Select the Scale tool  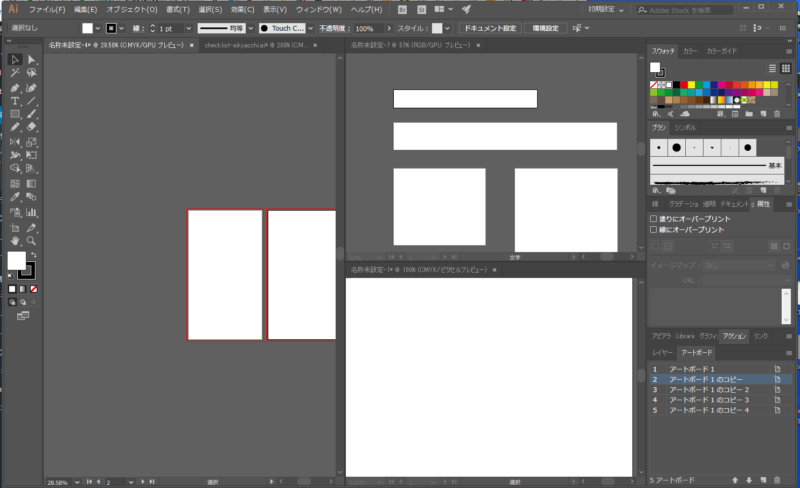click(x=31, y=142)
